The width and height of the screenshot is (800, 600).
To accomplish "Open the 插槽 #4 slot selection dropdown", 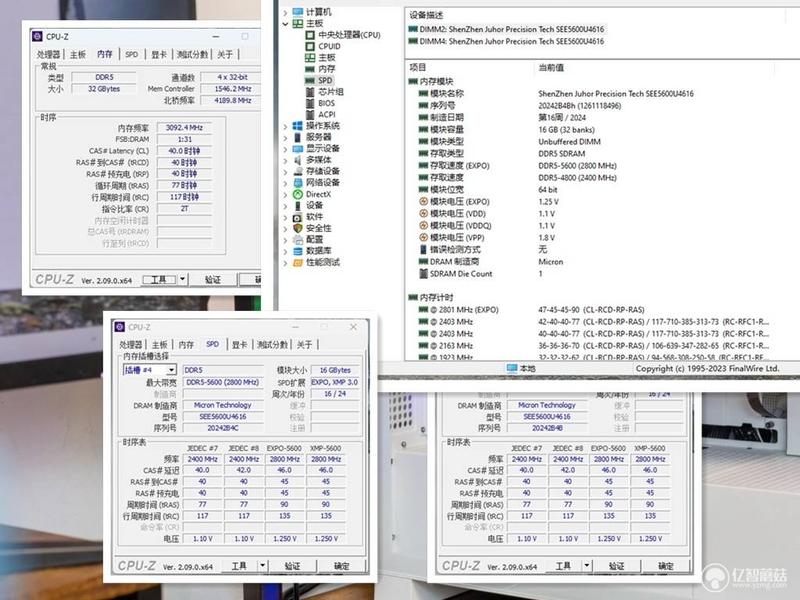I will tap(171, 370).
